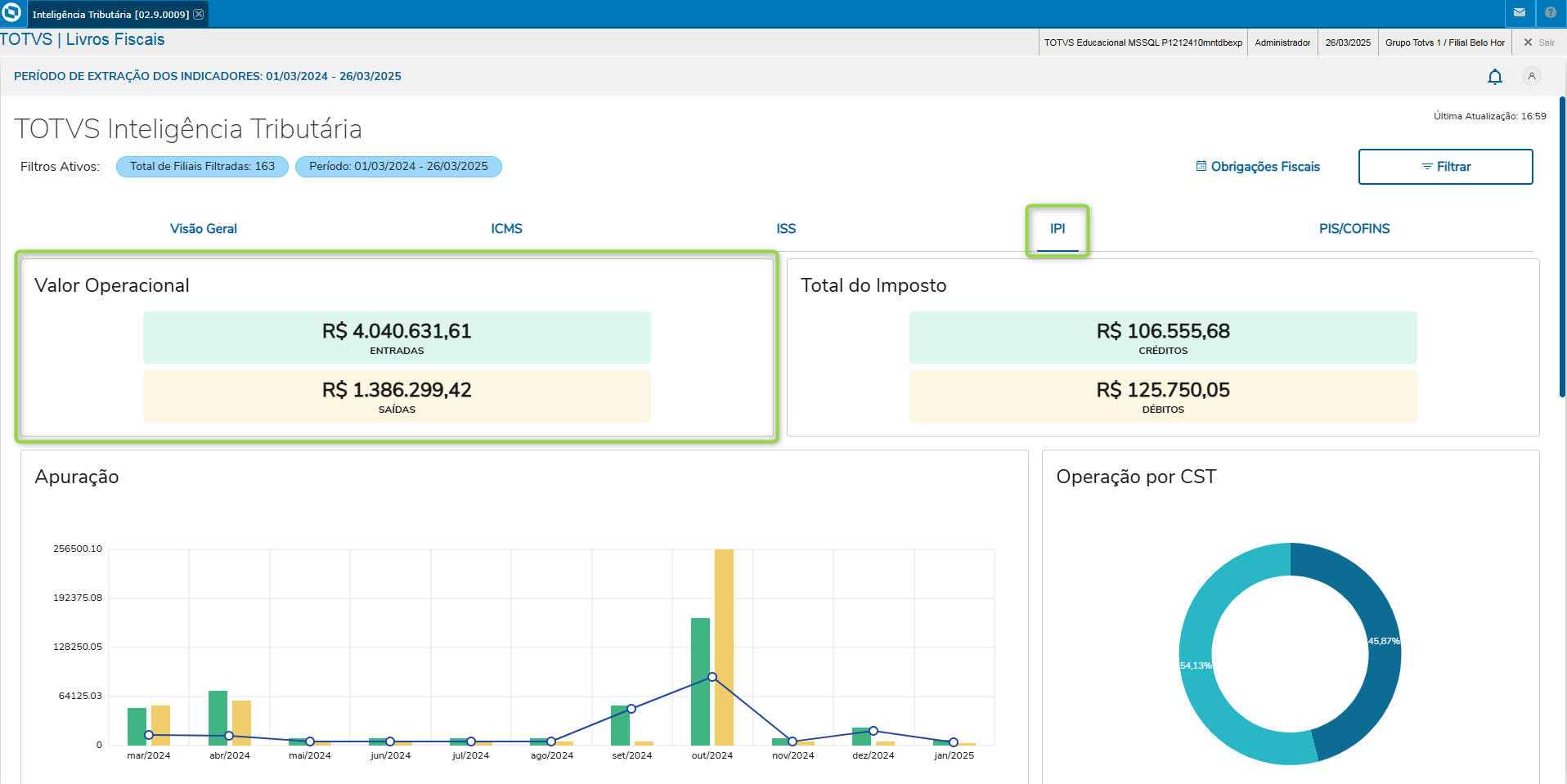Click the Período filter chip
This screenshot has width=1567, height=784.
click(x=398, y=167)
